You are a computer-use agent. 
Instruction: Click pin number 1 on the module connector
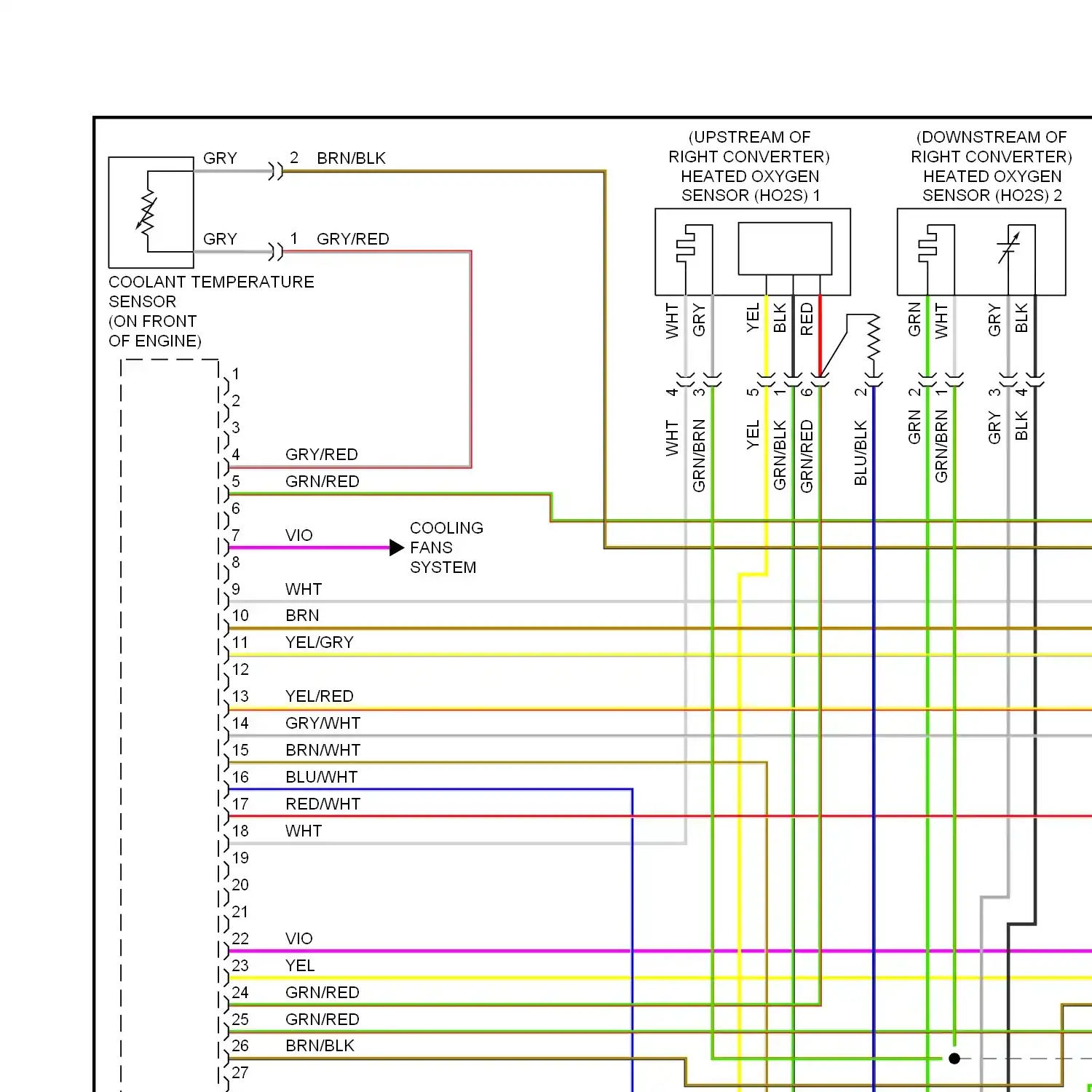pos(236,373)
